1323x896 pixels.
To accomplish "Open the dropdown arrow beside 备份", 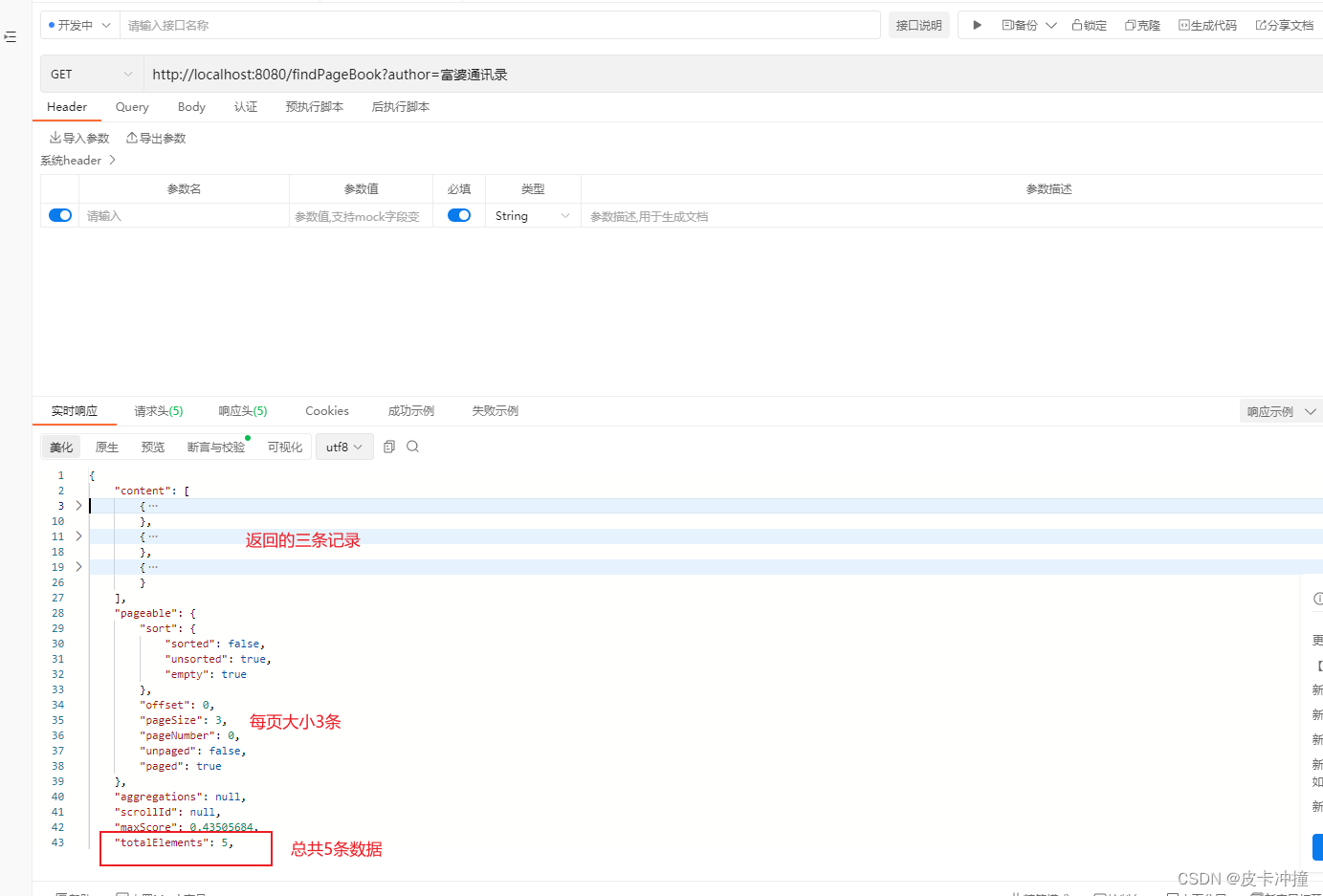I will click(1051, 25).
